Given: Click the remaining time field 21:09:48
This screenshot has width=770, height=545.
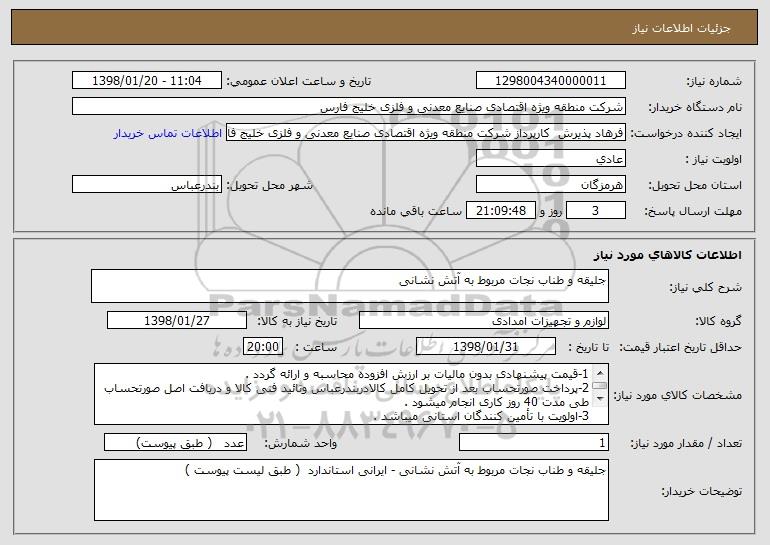Looking at the screenshot, I should [500, 211].
